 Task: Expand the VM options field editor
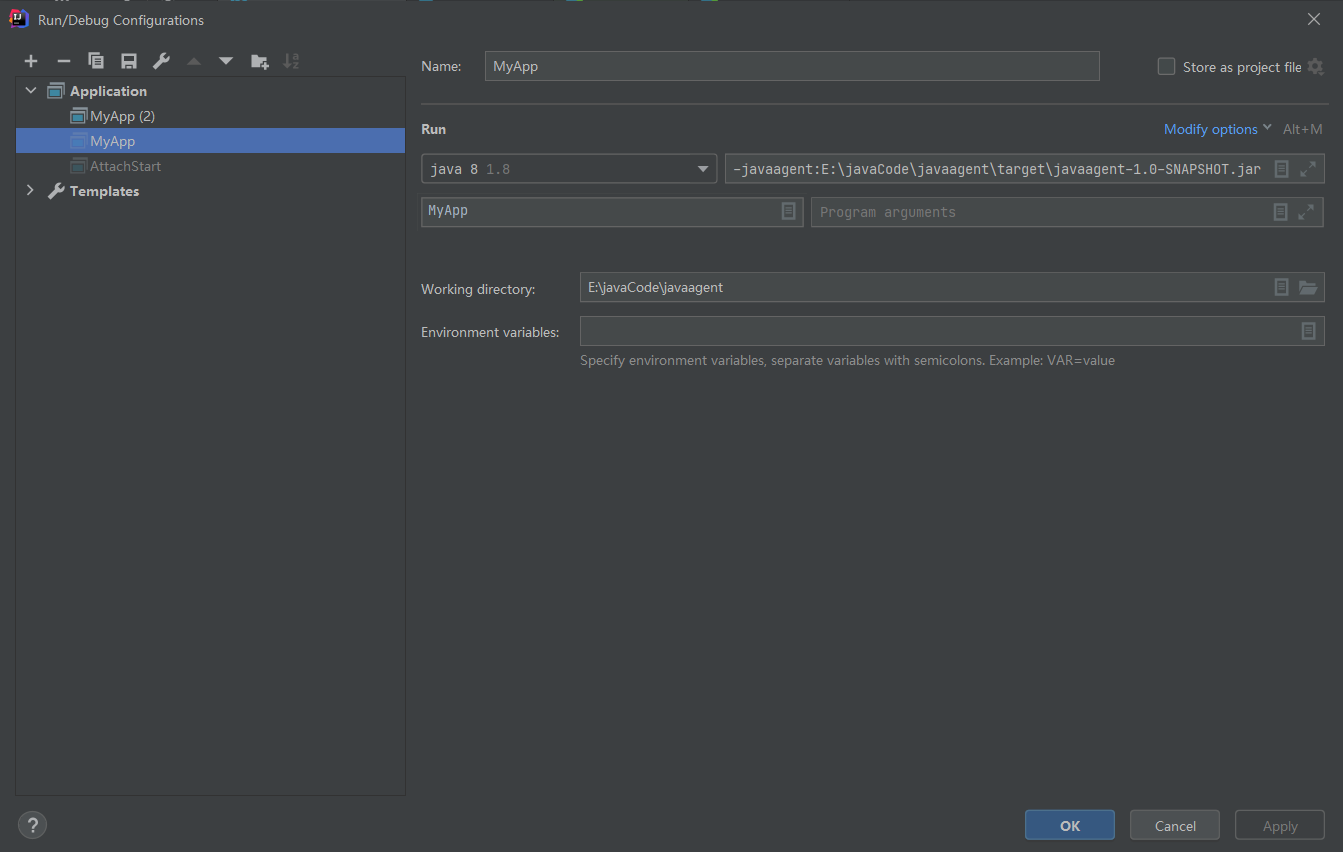(1307, 169)
